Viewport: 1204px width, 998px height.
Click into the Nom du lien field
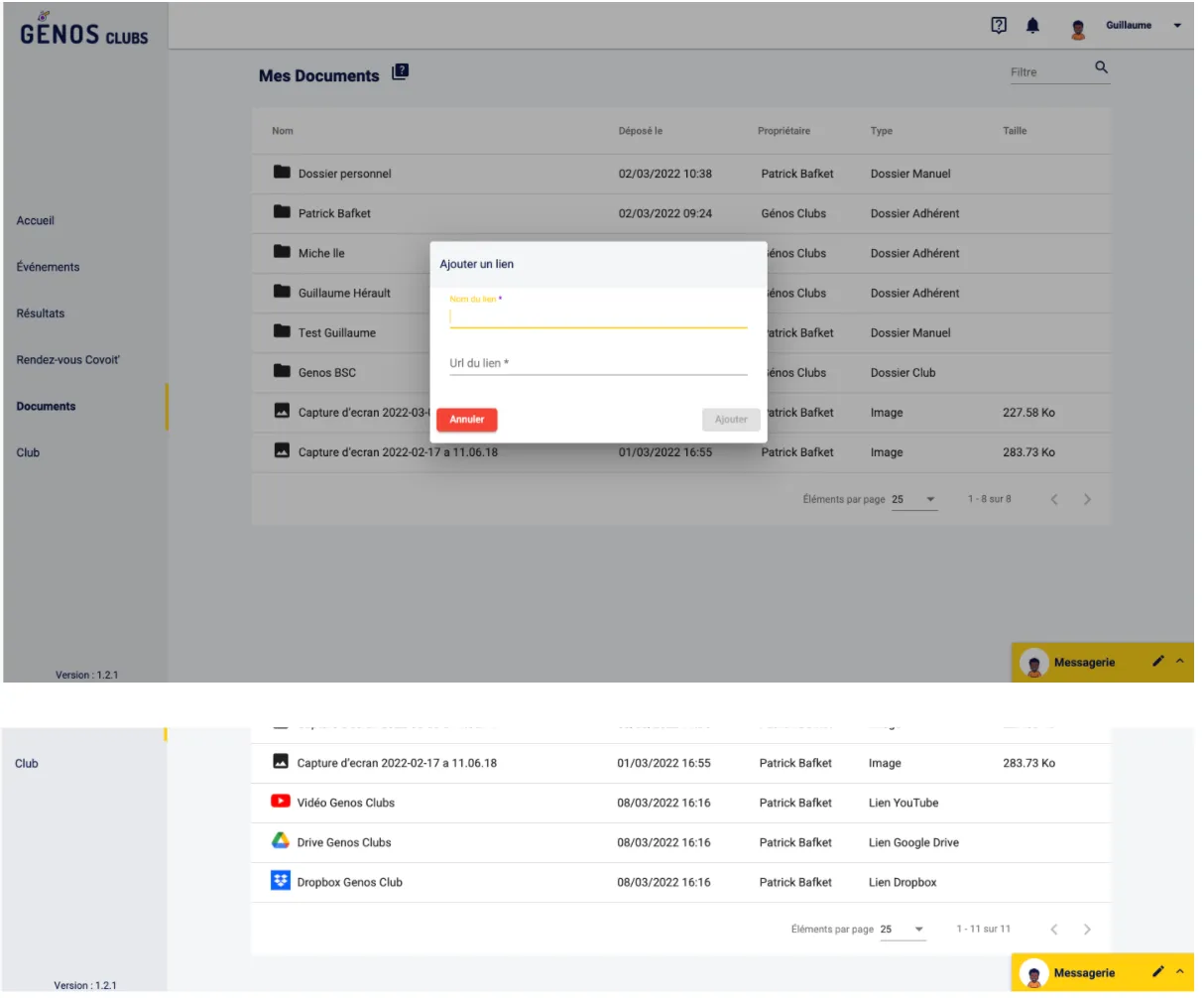[598, 317]
